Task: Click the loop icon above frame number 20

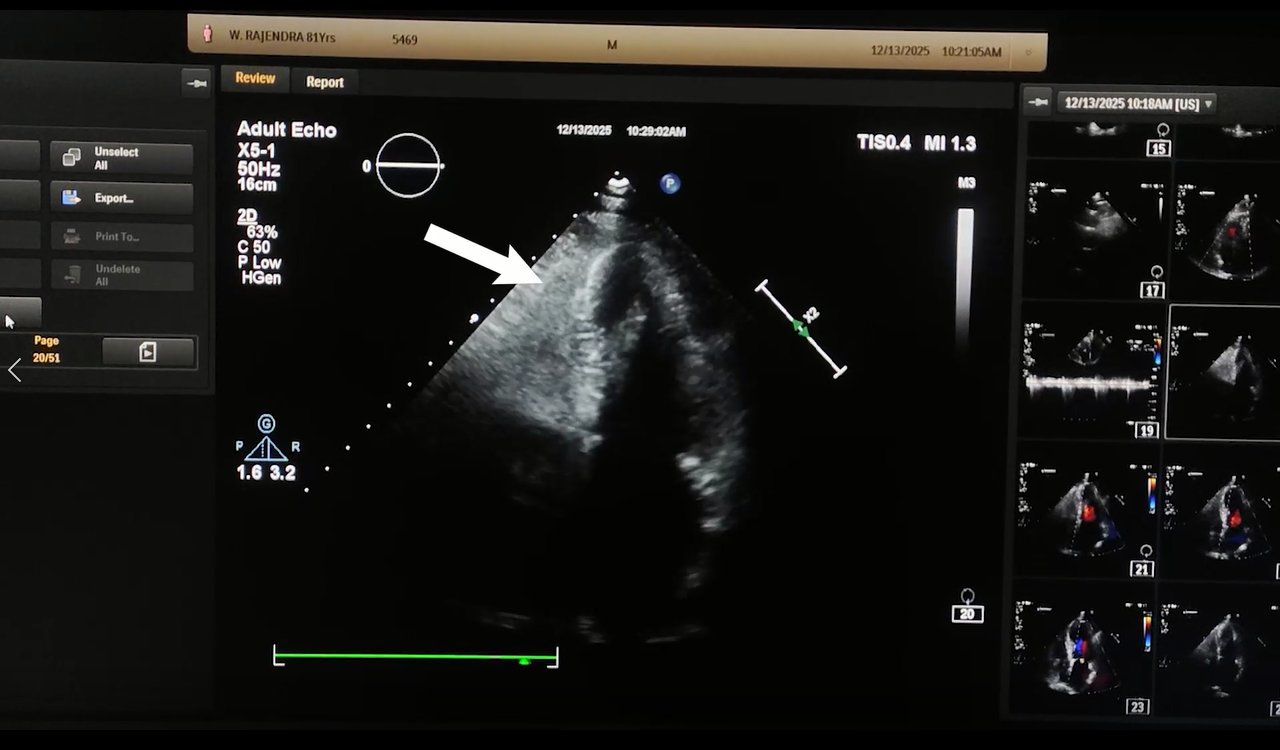Action: click(x=967, y=596)
